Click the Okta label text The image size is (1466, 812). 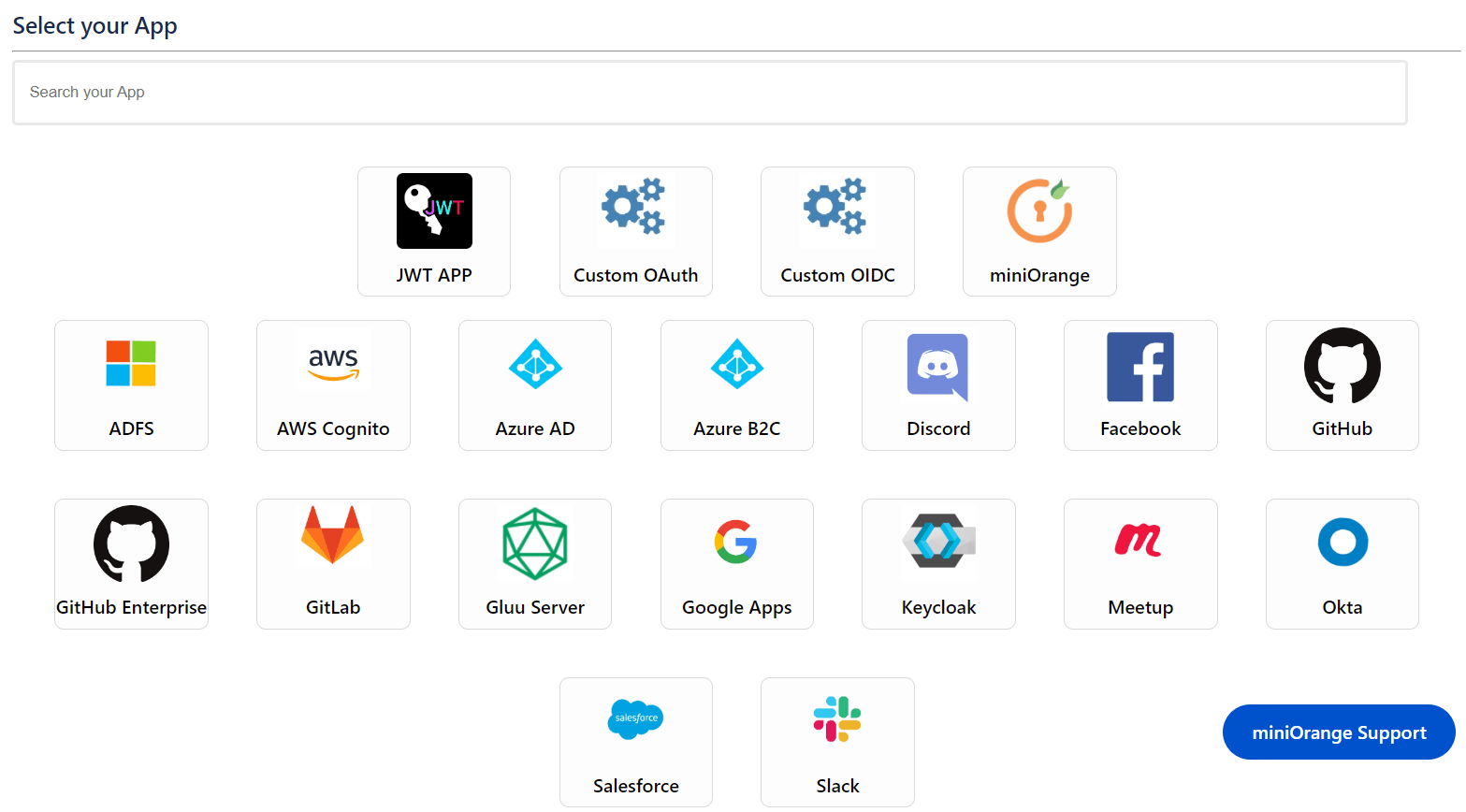(1343, 607)
